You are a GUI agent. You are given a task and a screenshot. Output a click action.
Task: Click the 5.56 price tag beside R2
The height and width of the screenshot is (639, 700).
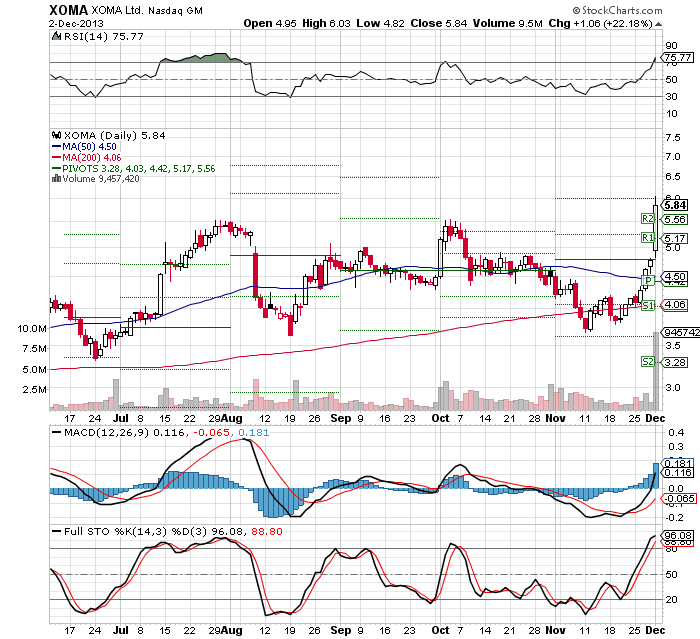click(675, 219)
